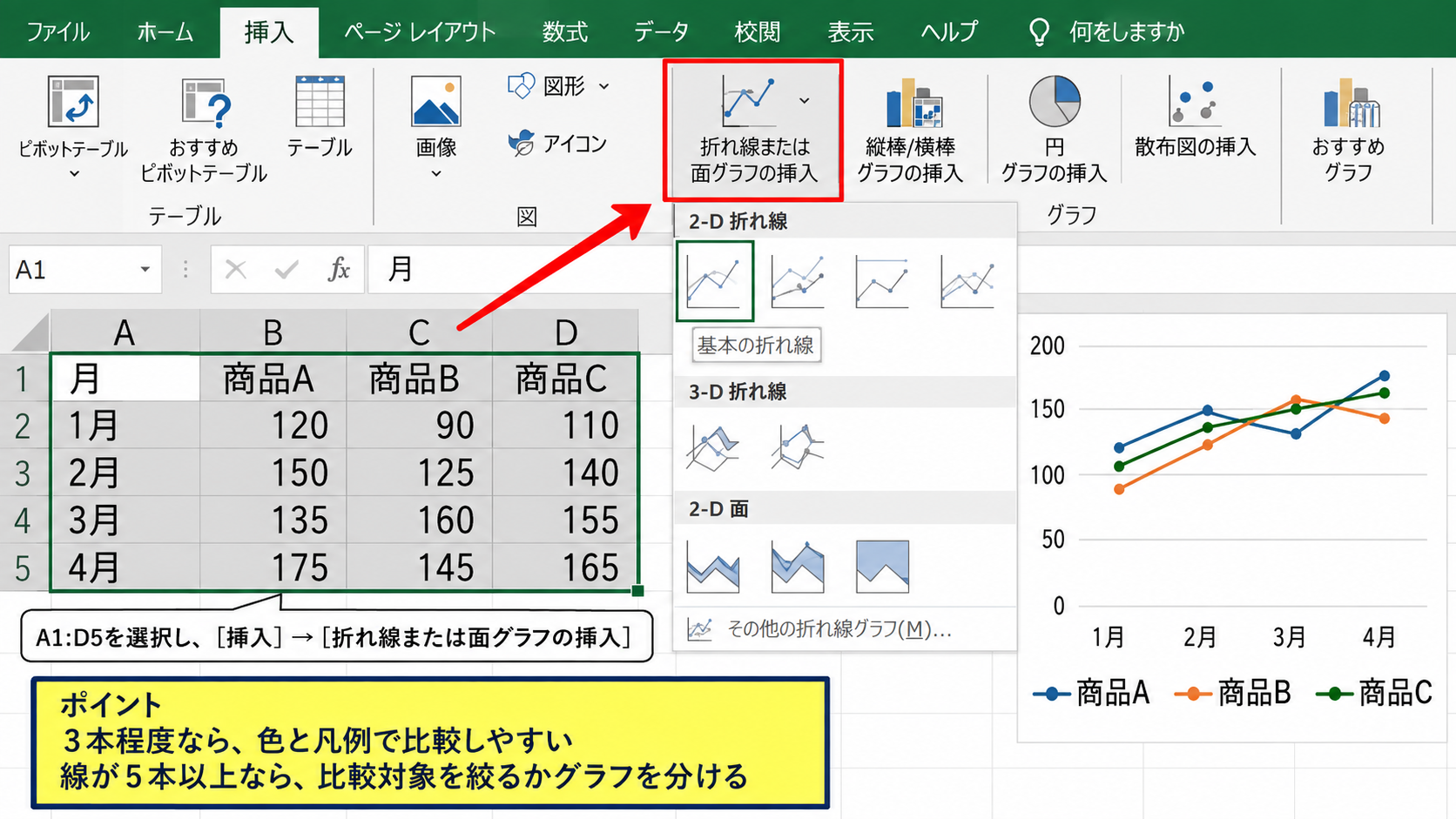Click the fx insert function button
This screenshot has width=1456, height=819.
[339, 270]
